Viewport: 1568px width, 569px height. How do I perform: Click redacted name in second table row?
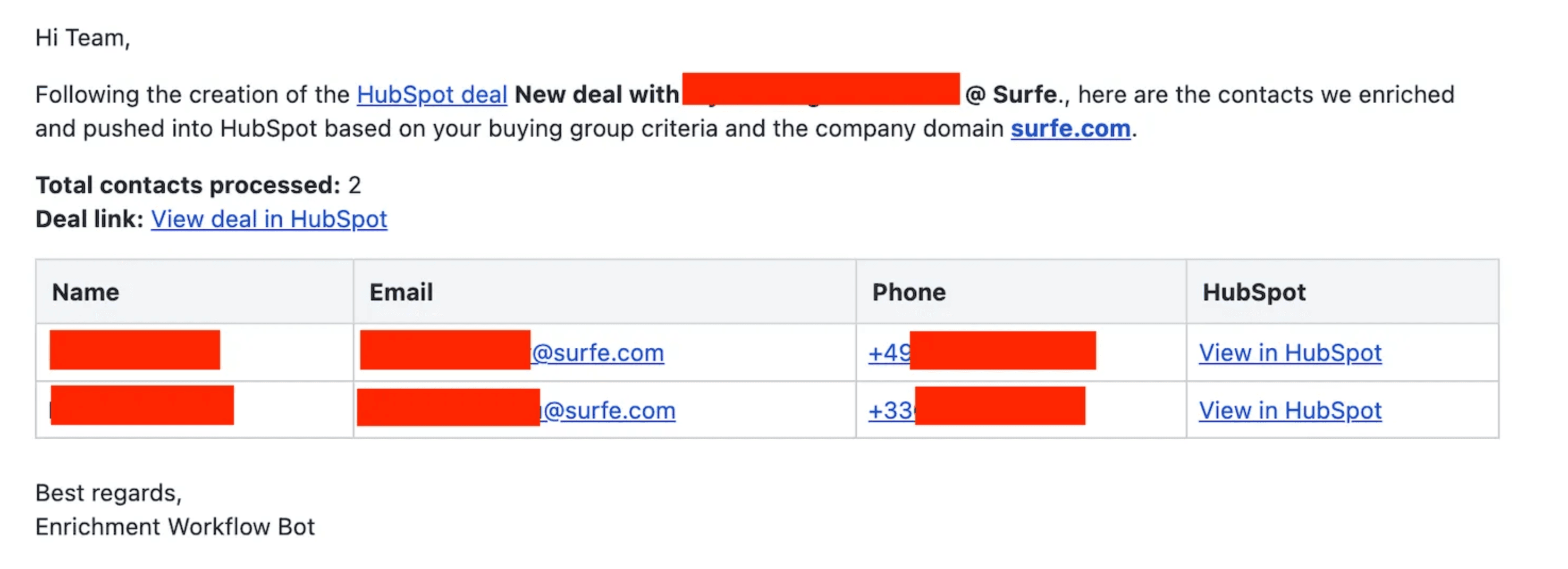click(142, 405)
